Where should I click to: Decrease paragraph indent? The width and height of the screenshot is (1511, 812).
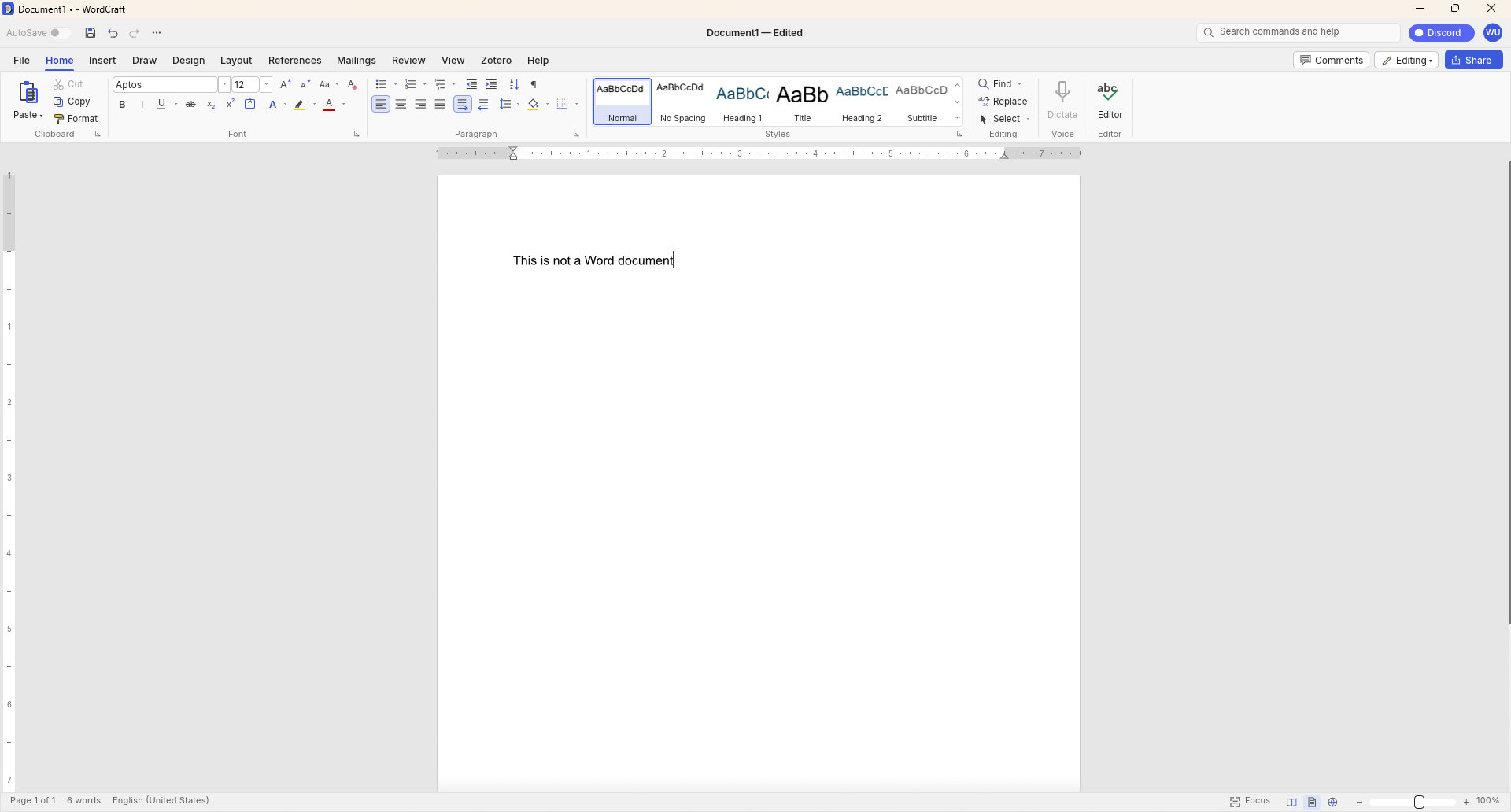coord(471,84)
